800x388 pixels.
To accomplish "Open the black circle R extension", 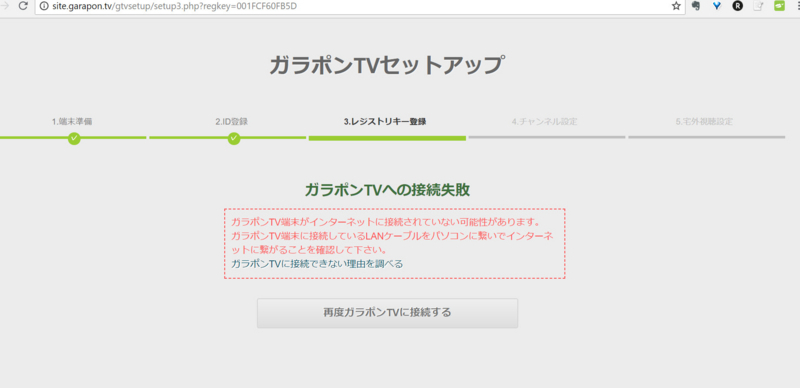I will [738, 6].
